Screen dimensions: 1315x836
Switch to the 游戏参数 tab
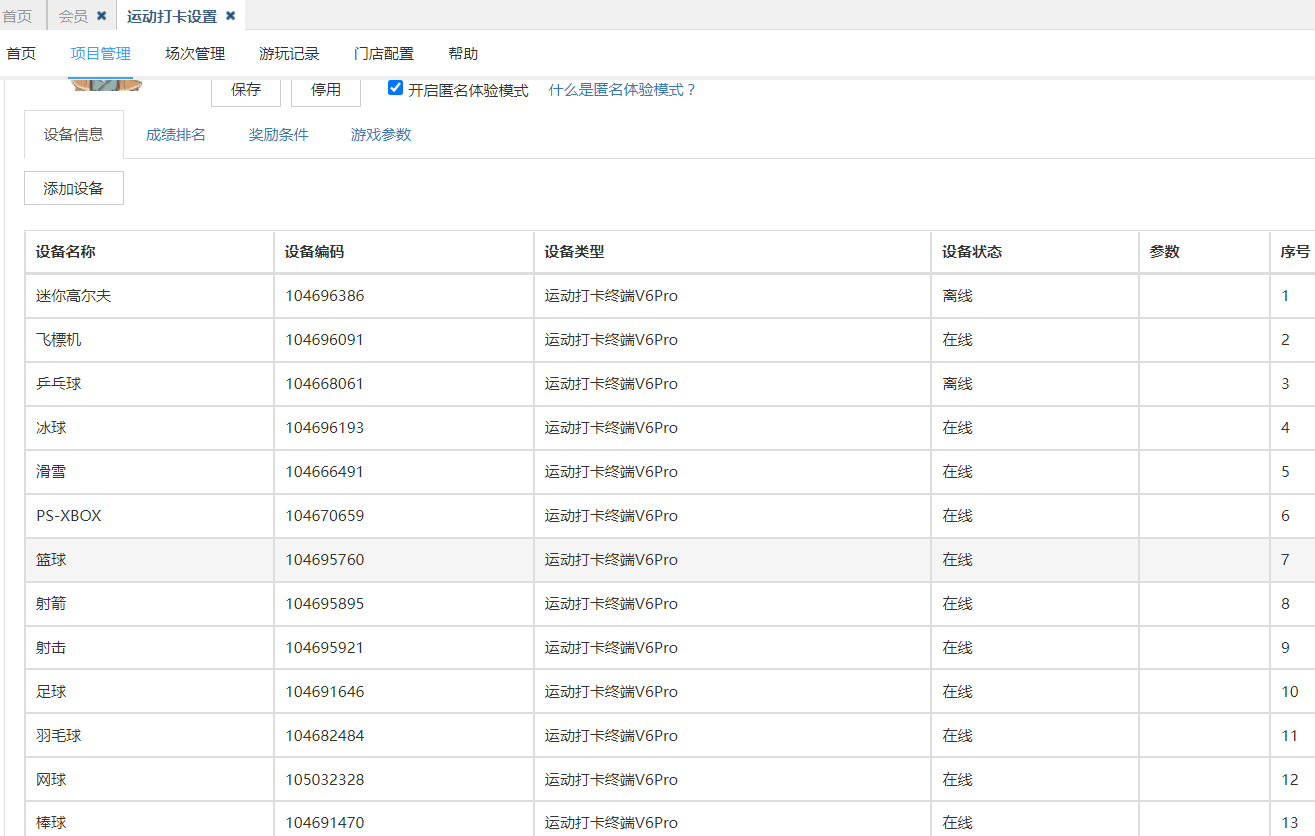pyautogui.click(x=381, y=134)
